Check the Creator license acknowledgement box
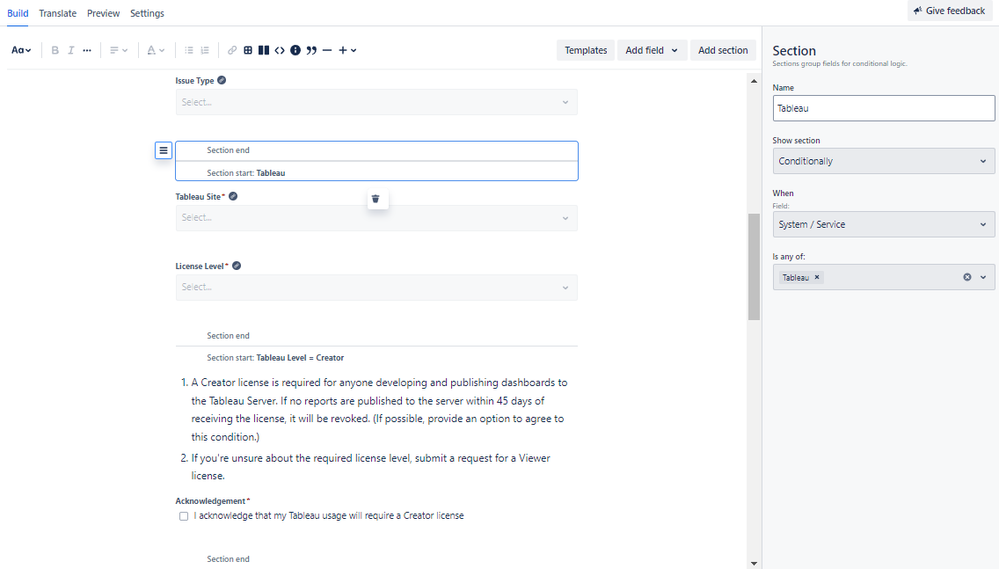999x569 pixels. click(183, 516)
